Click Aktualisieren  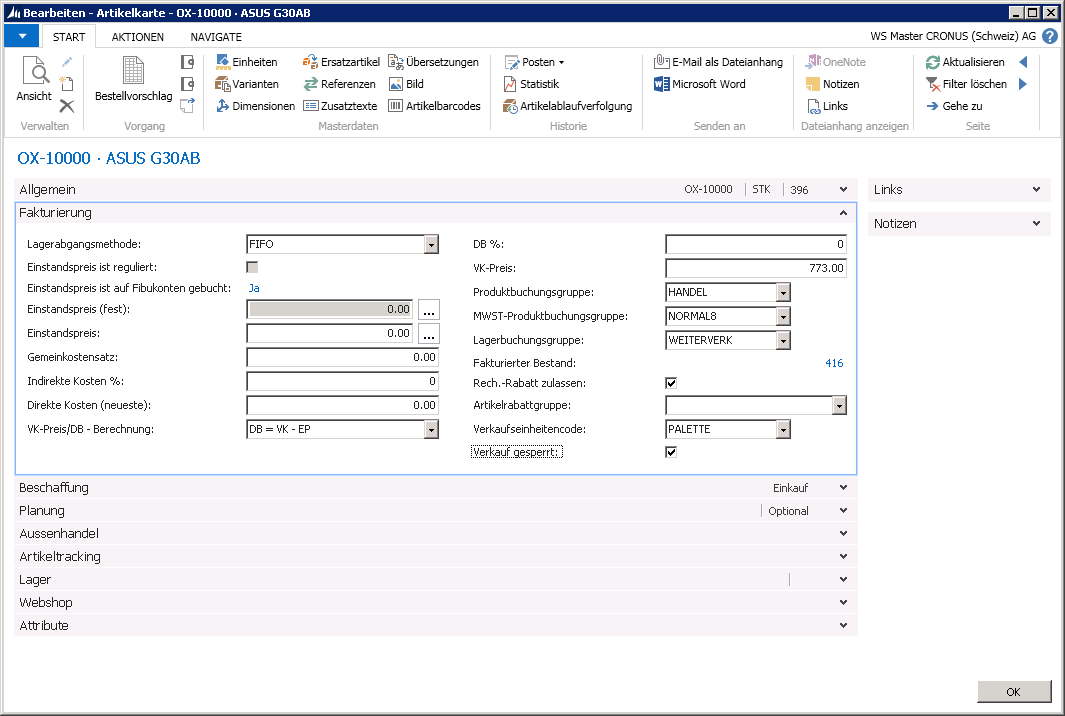click(964, 62)
